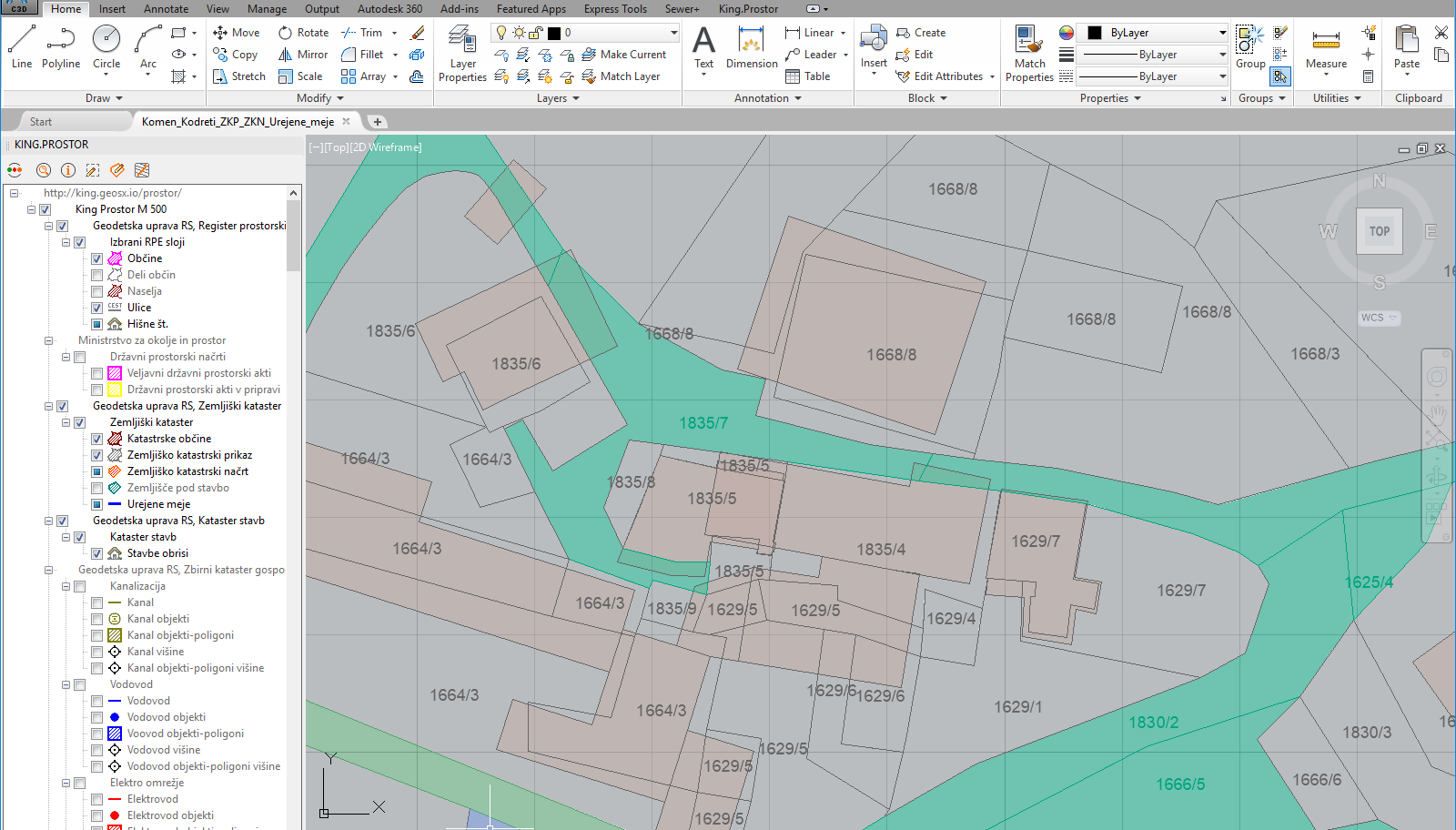Open the Annotate ribbon tab
1456x830 pixels.
(x=166, y=9)
